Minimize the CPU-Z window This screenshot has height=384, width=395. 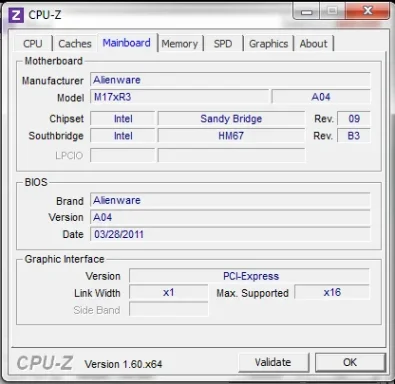tap(306, 11)
